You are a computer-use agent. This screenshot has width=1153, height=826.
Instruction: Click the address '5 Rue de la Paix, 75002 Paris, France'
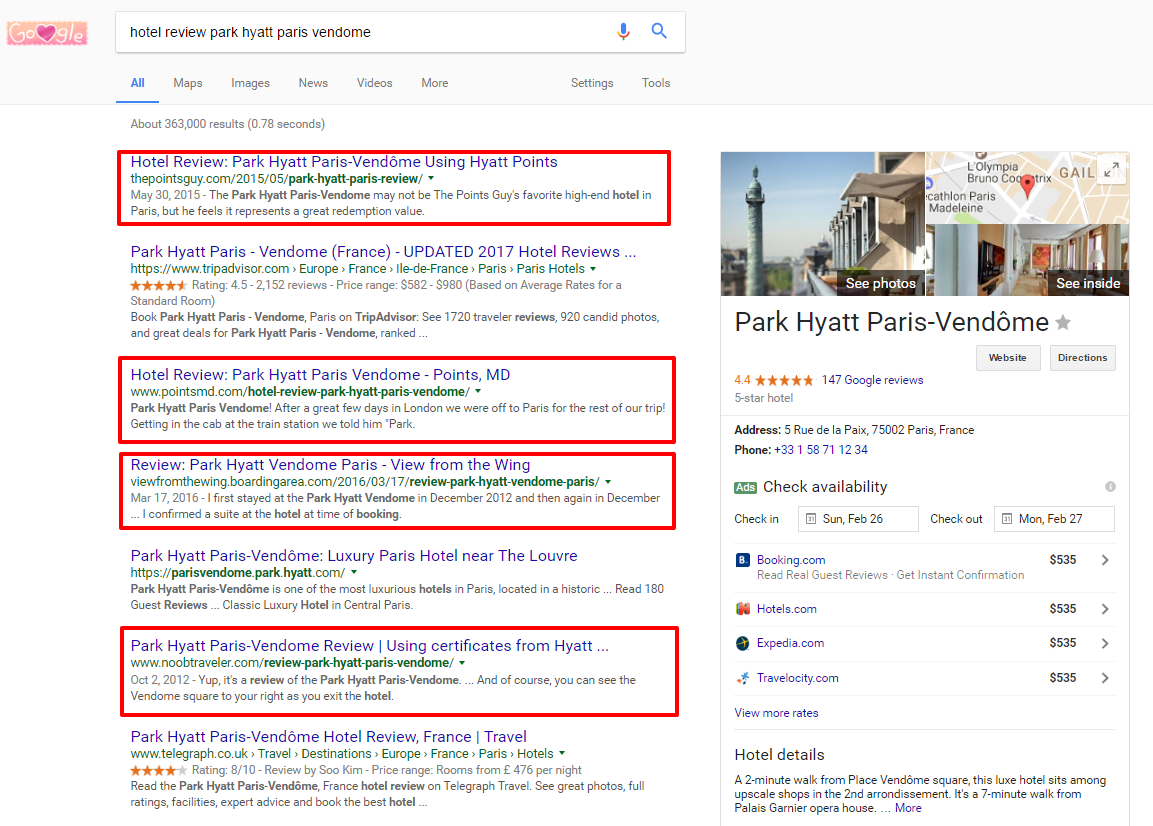tap(879, 430)
